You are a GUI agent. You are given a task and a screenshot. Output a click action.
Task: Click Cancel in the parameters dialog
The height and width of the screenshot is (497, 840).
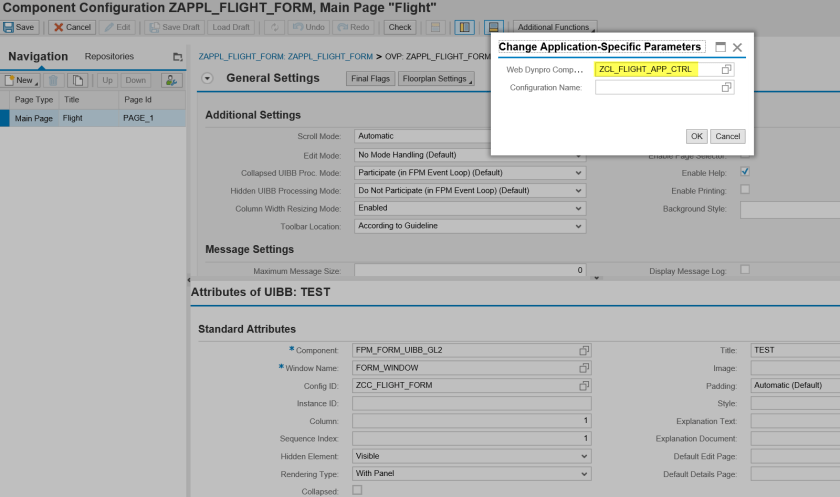point(728,137)
